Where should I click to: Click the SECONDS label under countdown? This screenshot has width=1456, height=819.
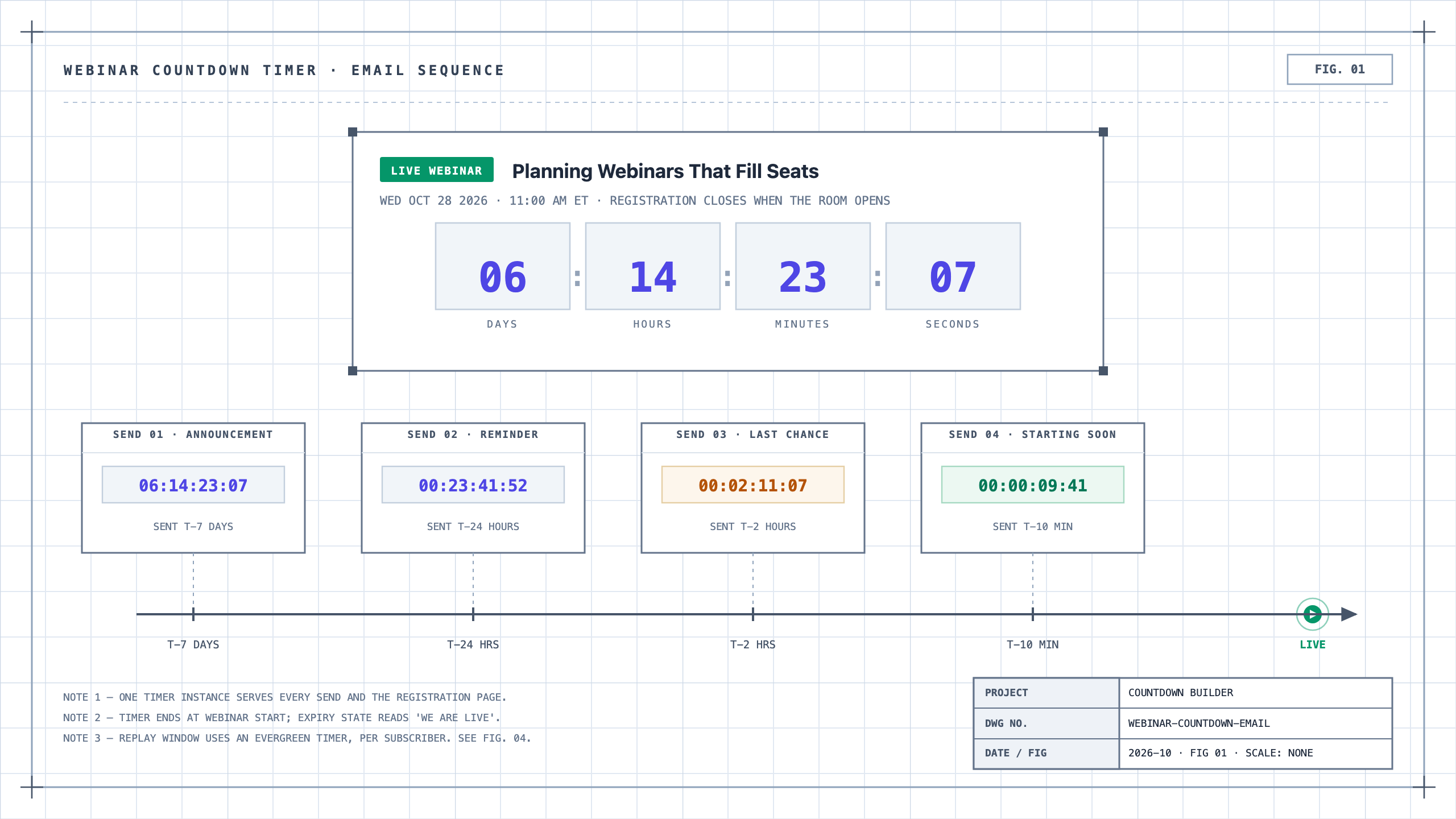click(x=953, y=324)
